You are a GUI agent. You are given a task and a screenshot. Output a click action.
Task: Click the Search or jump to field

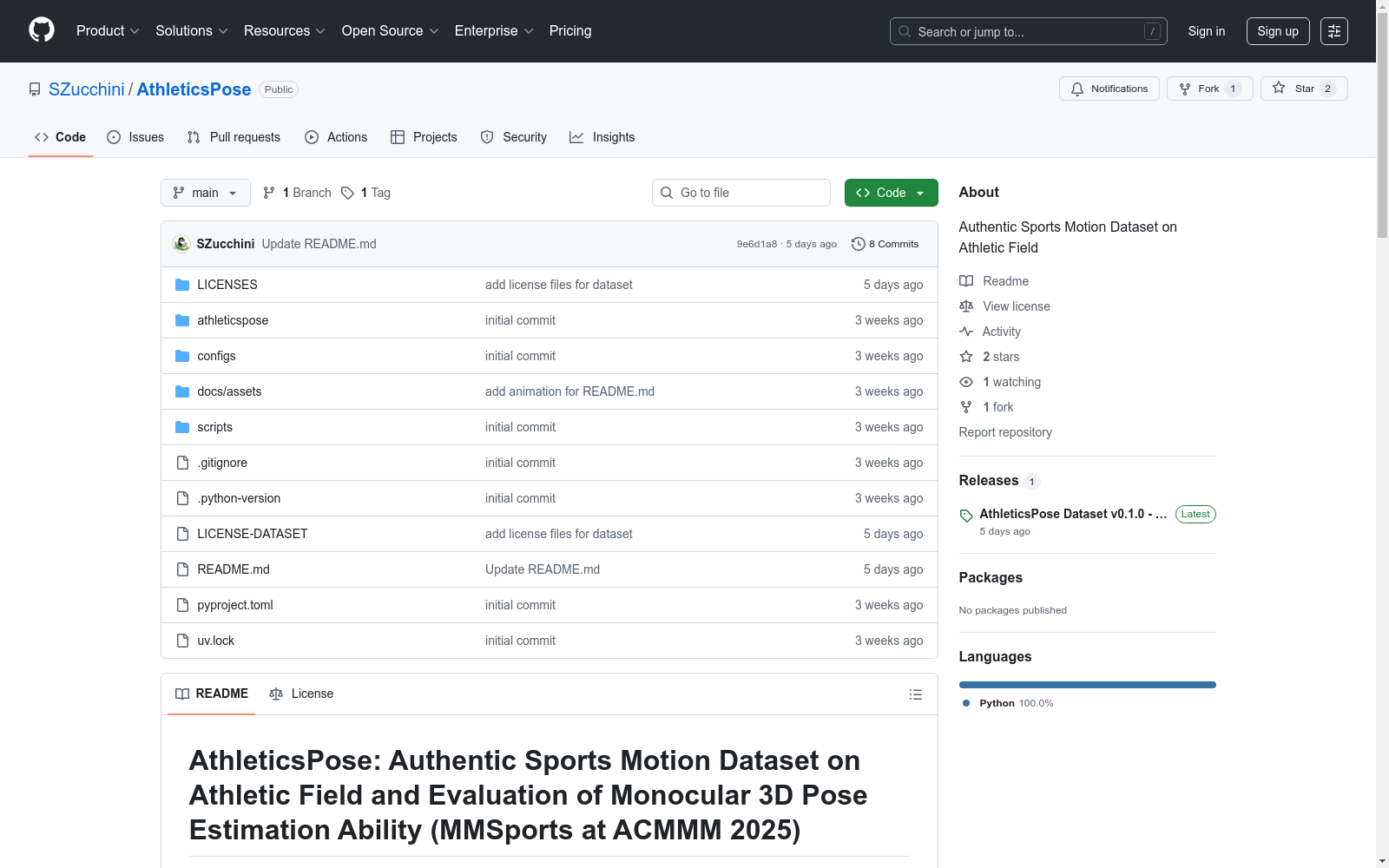(x=1029, y=31)
